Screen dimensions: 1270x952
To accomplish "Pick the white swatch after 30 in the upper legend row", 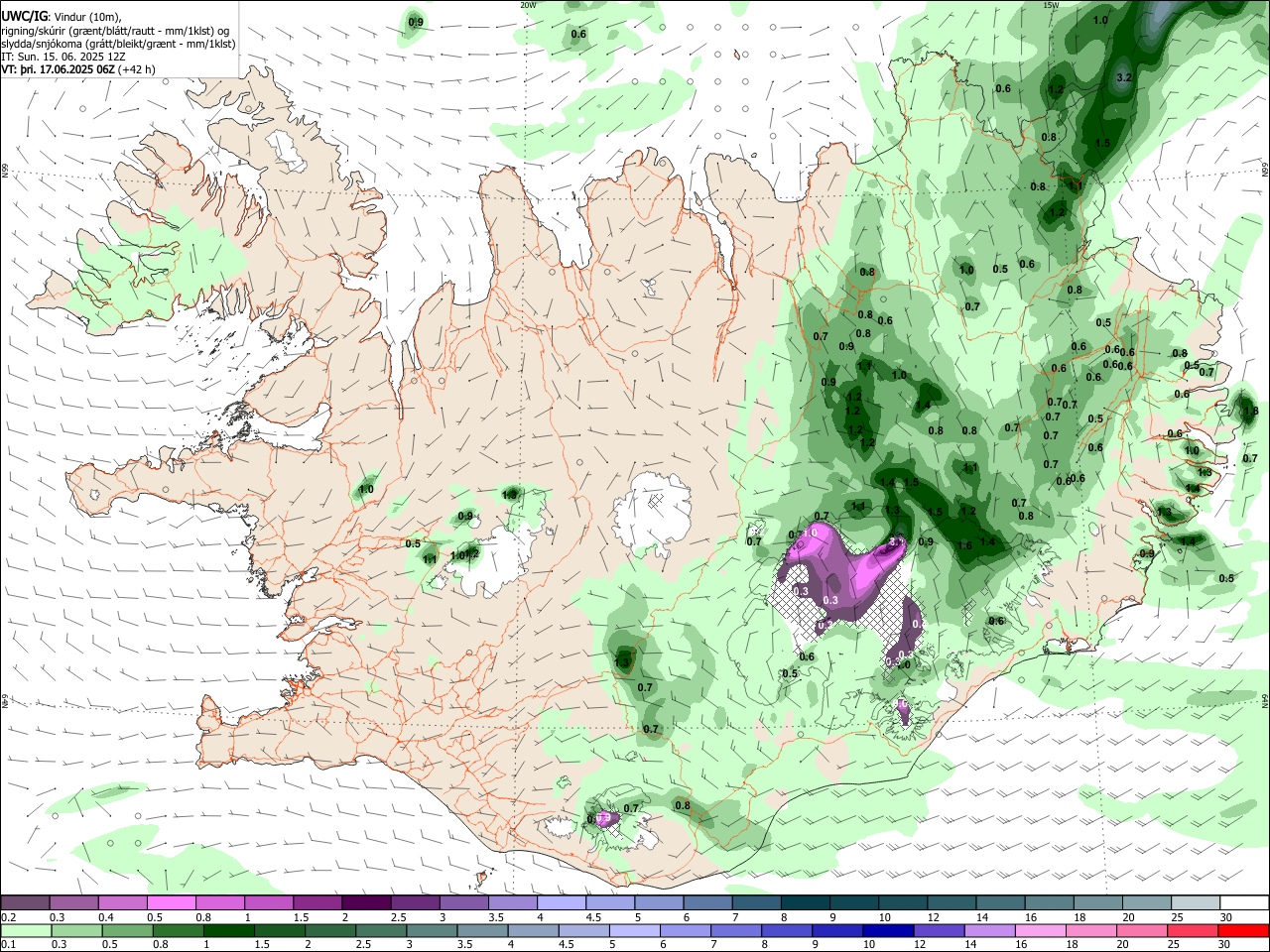I will tap(1245, 903).
